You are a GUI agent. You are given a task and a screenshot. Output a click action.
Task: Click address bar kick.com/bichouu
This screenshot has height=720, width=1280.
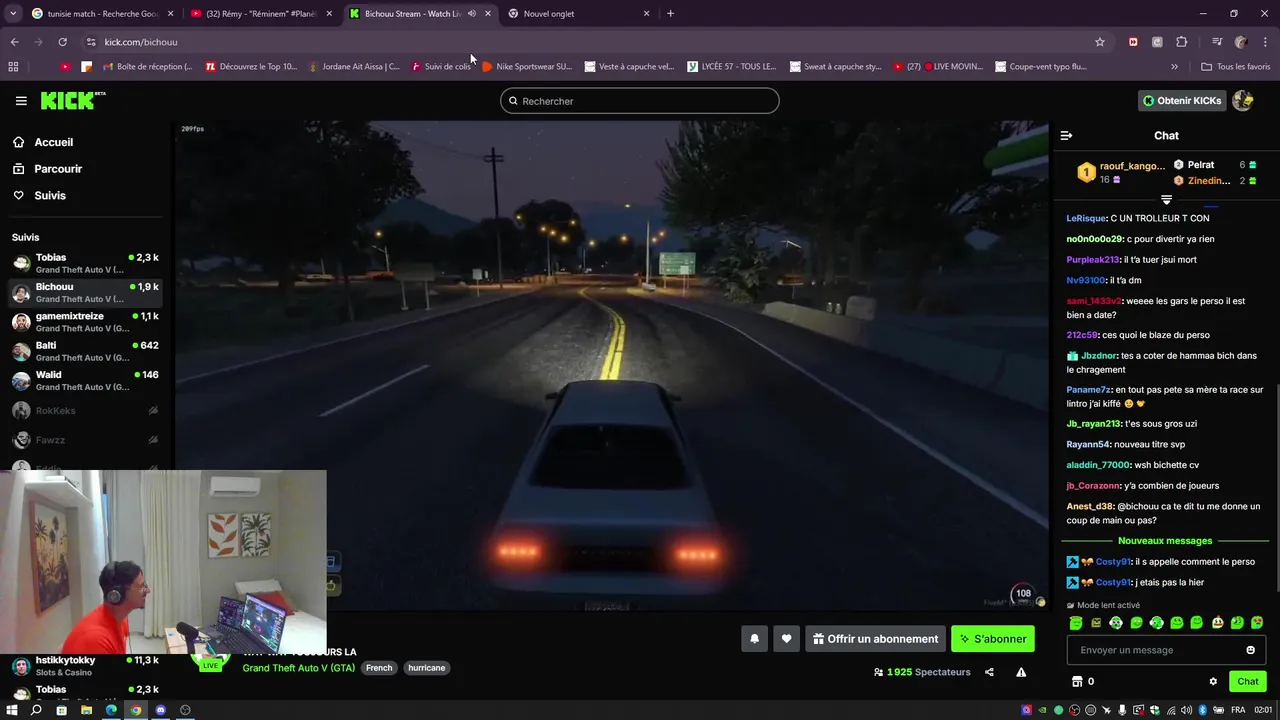click(141, 42)
